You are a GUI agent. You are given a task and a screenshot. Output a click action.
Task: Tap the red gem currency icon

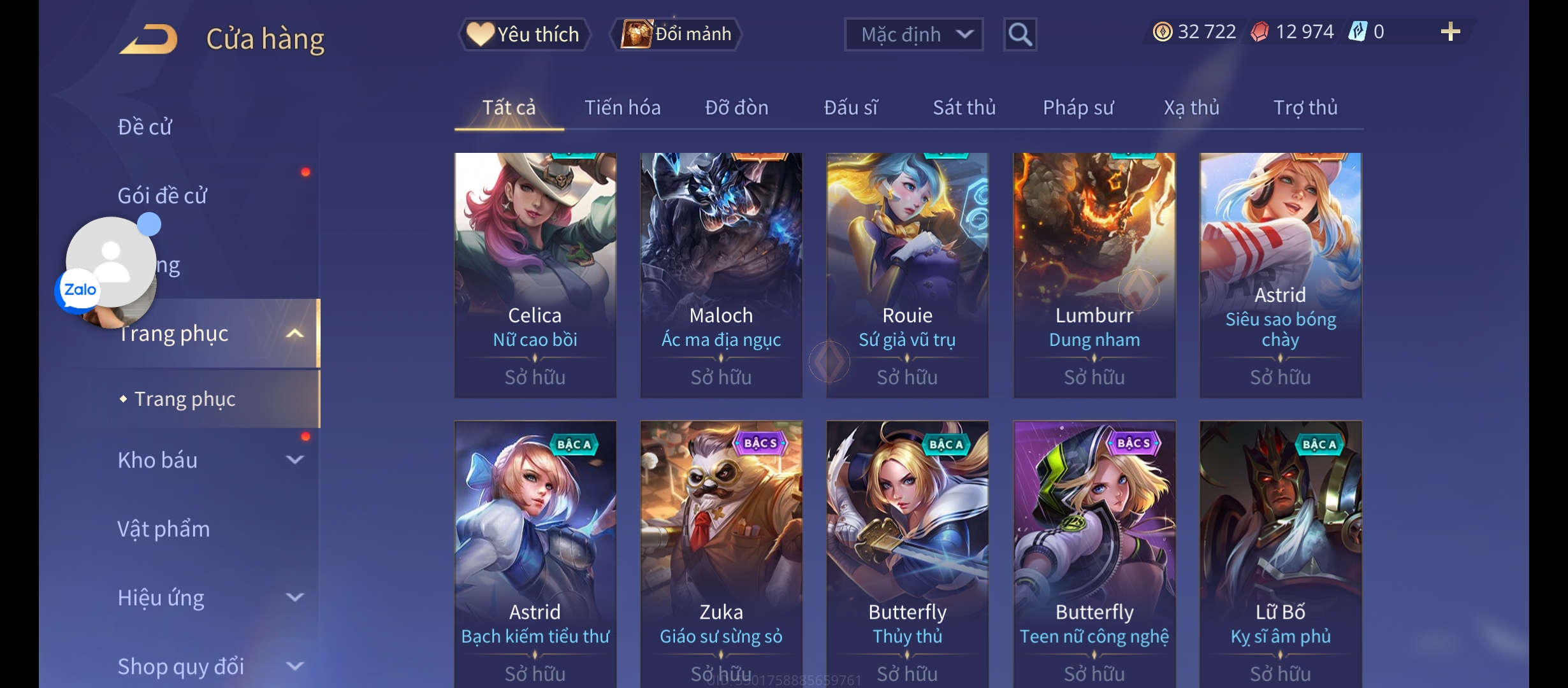(1259, 32)
